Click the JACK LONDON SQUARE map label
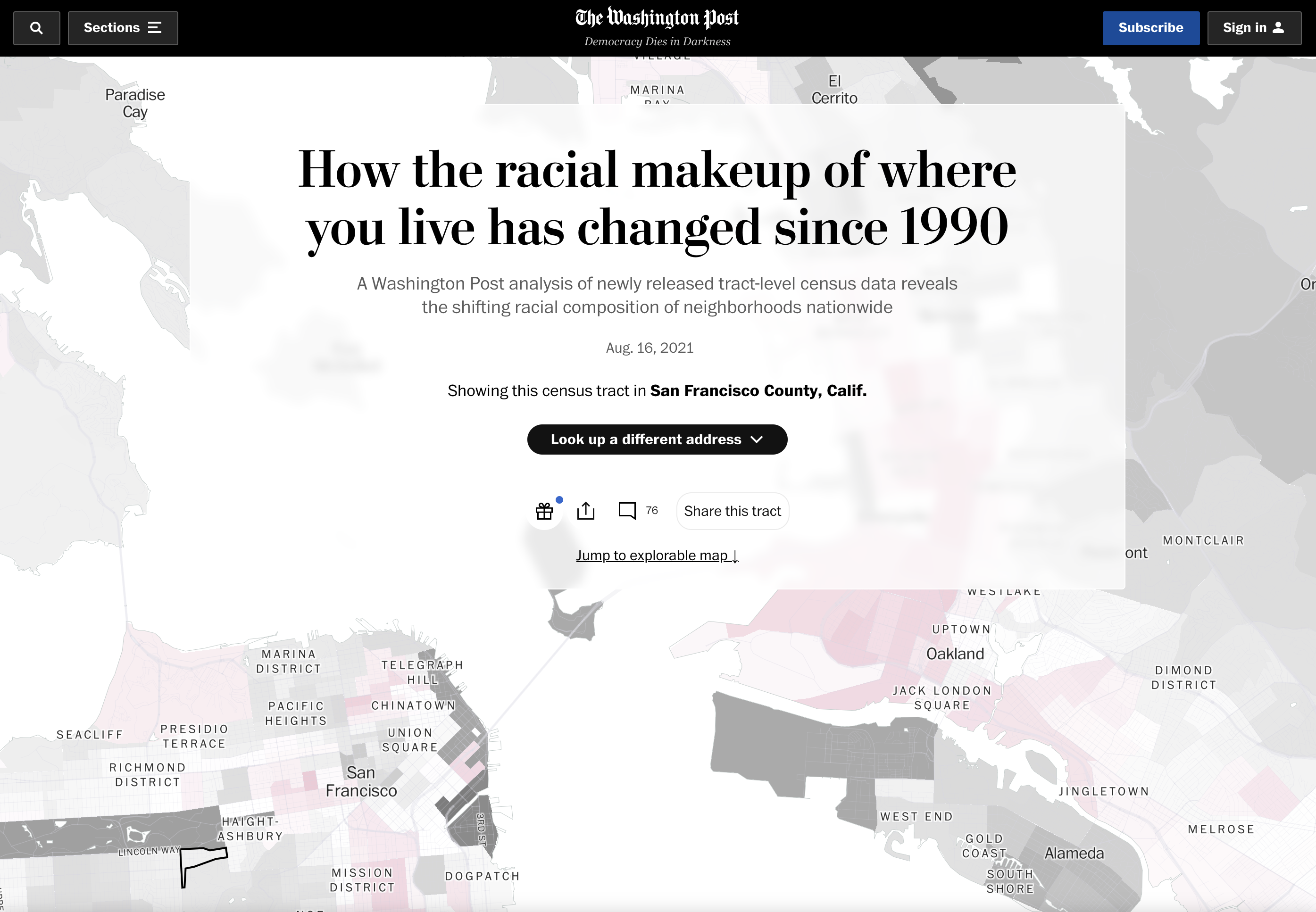This screenshot has width=1316, height=912. (x=942, y=698)
